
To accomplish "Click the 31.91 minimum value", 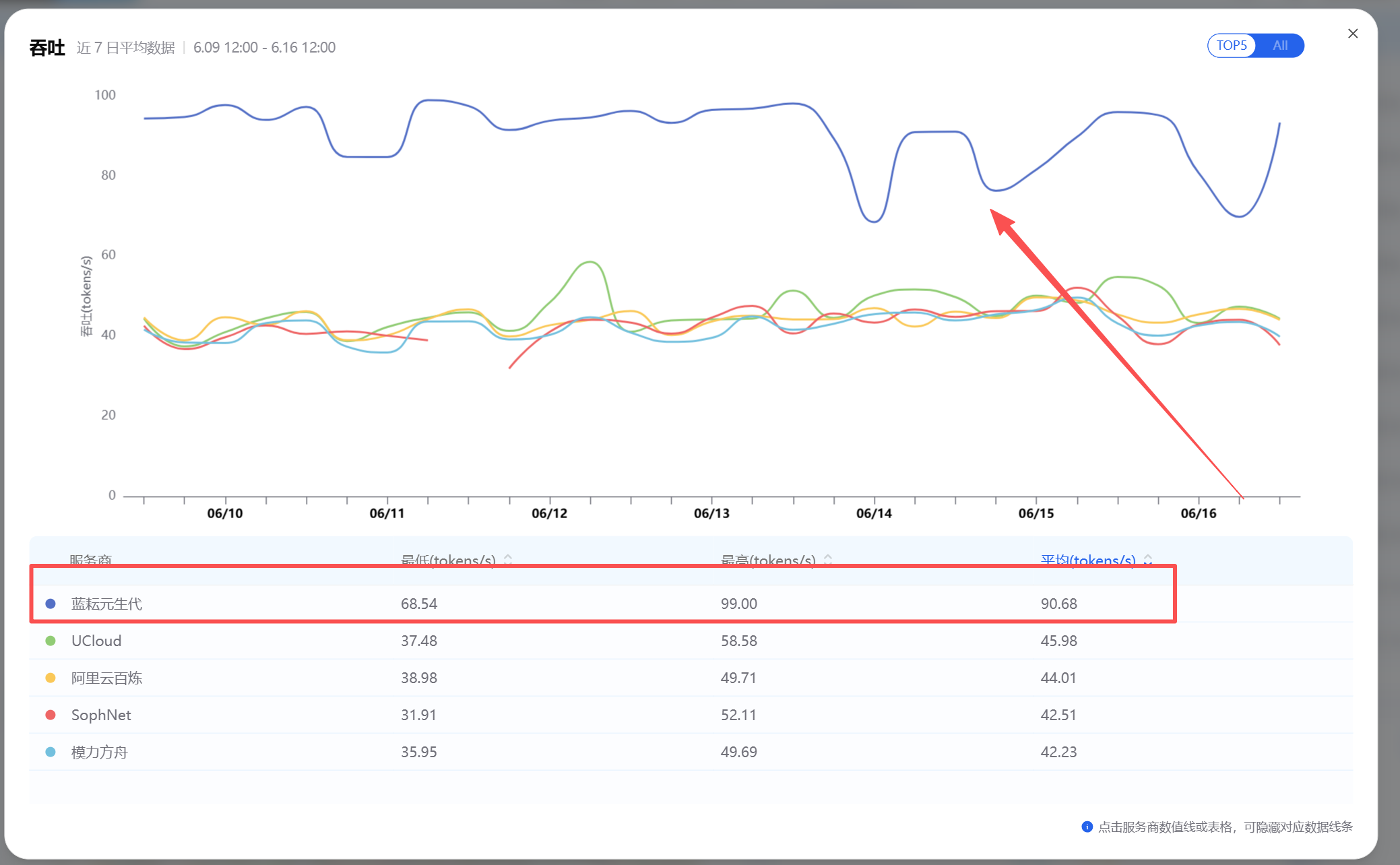I will 418,715.
